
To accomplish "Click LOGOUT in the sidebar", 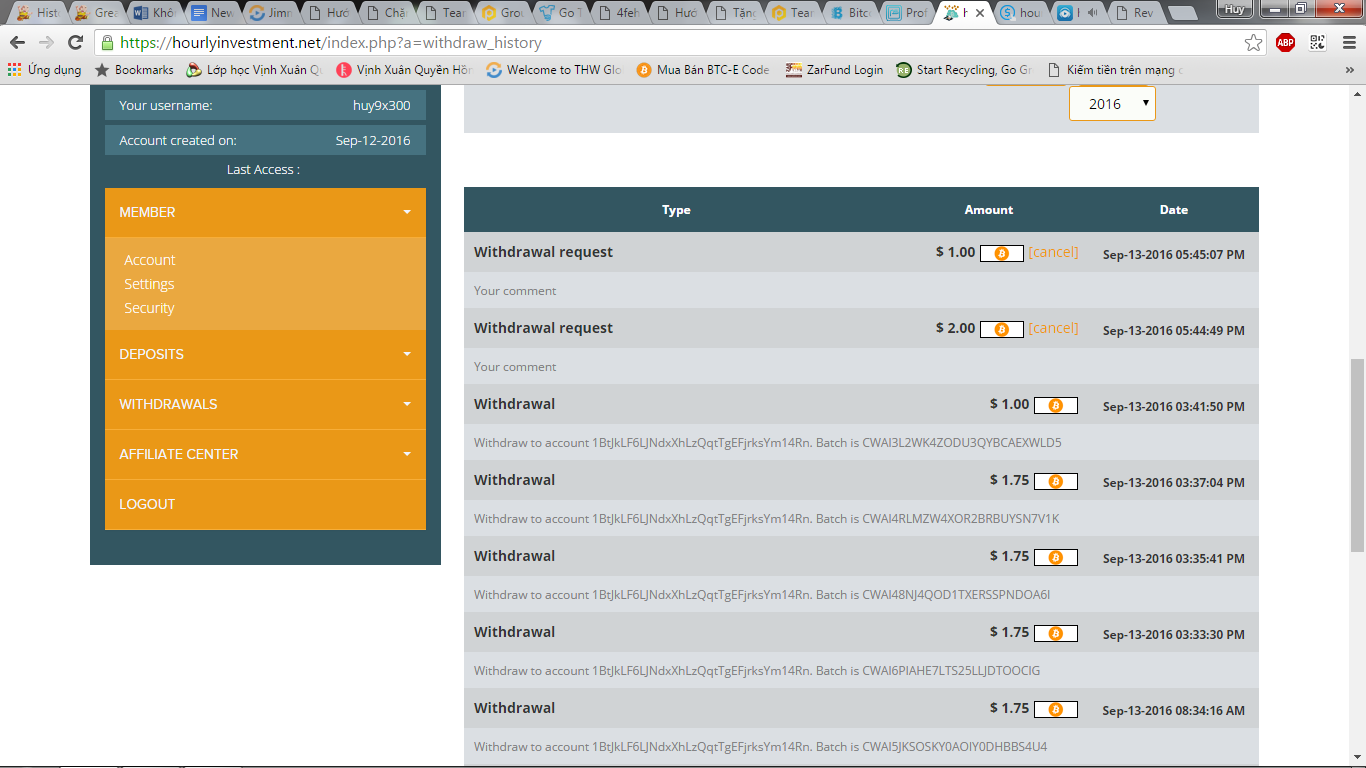I will pyautogui.click(x=265, y=504).
